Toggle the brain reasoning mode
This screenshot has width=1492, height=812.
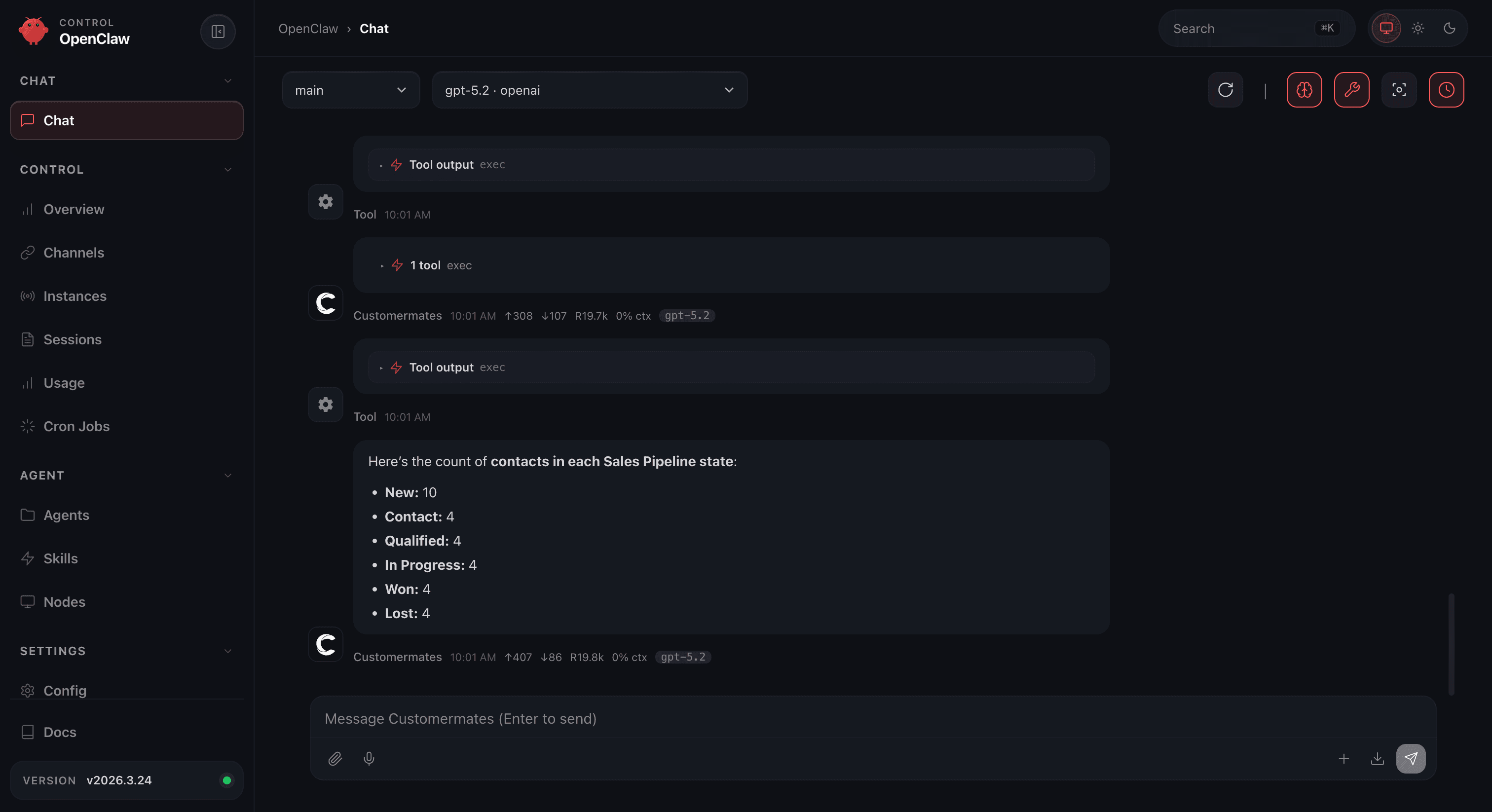click(x=1305, y=90)
